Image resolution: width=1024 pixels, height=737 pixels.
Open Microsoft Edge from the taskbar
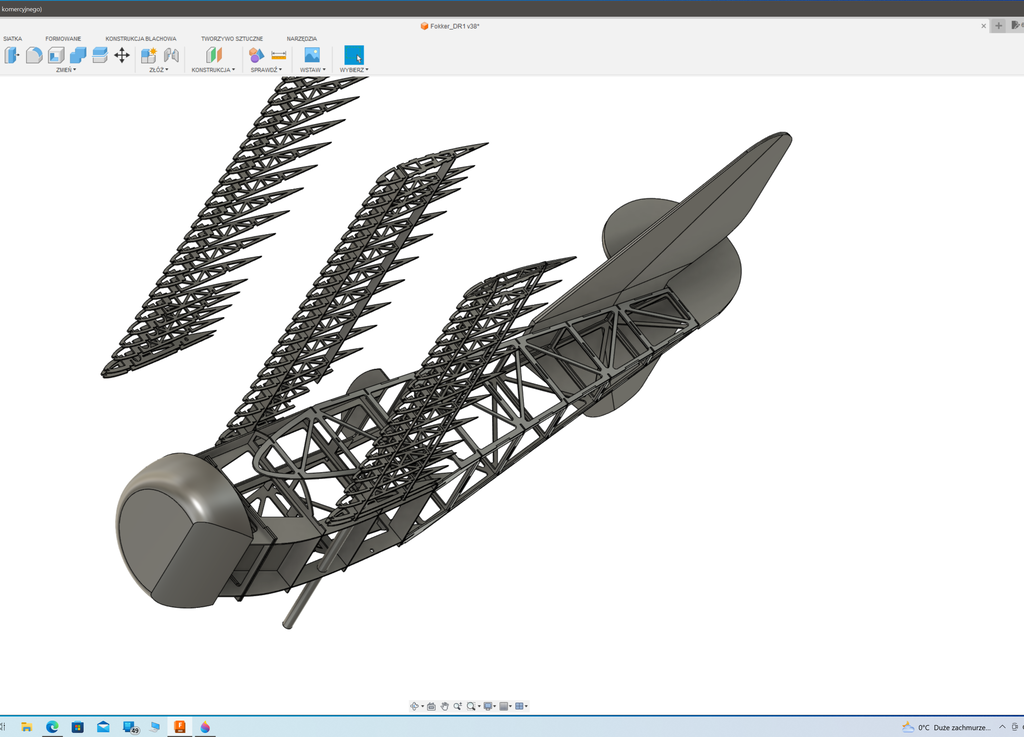[52, 727]
